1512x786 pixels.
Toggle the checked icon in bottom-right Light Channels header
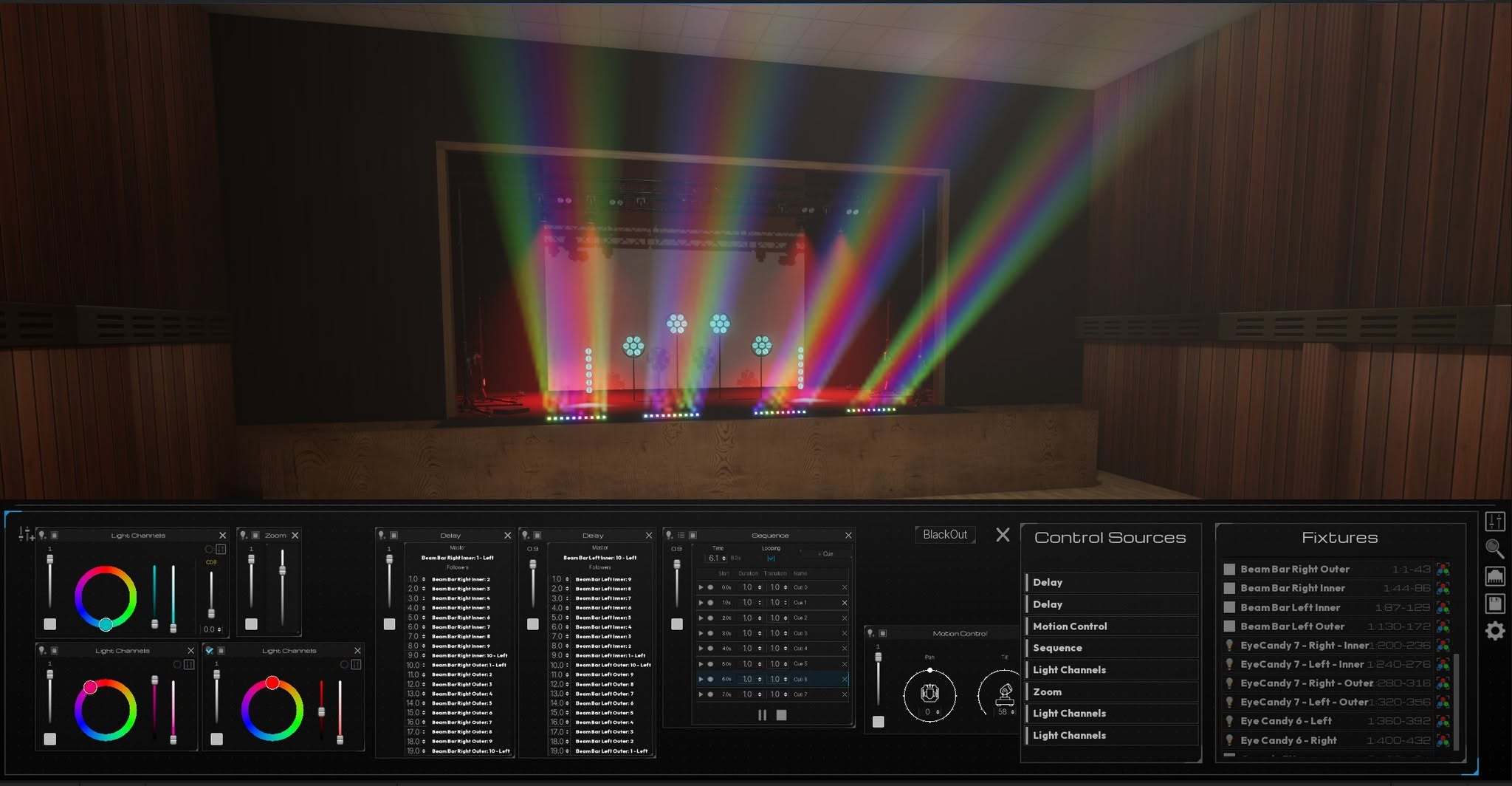210,651
